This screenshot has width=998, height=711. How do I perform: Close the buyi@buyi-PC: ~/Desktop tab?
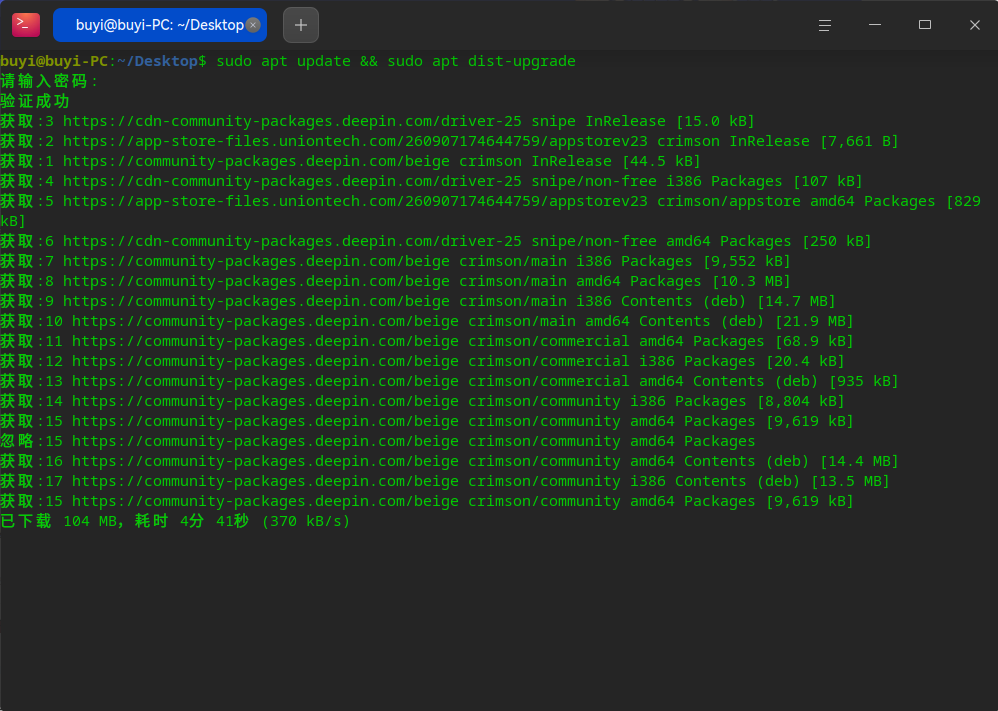253,25
